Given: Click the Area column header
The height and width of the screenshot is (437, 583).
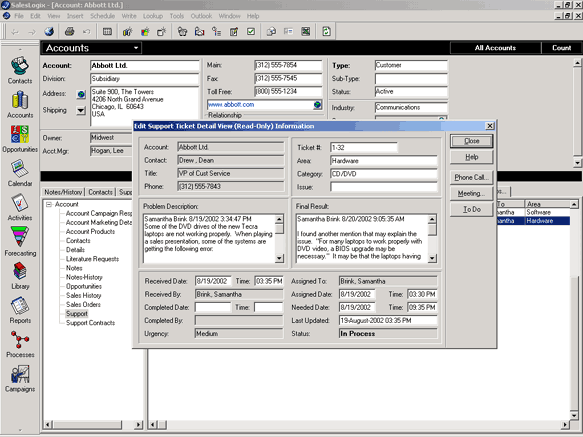Looking at the screenshot, I should point(547,204).
